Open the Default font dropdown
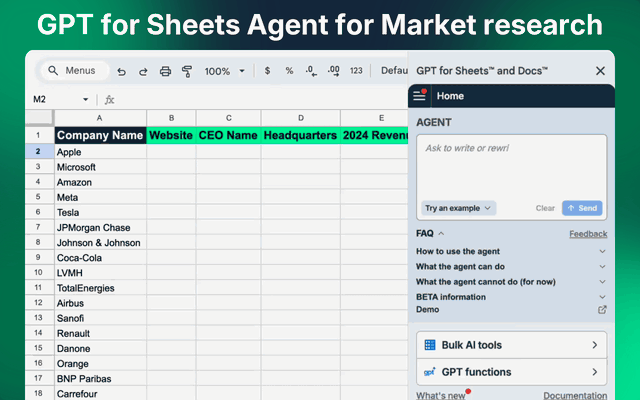This screenshot has width=640, height=400. point(394,71)
